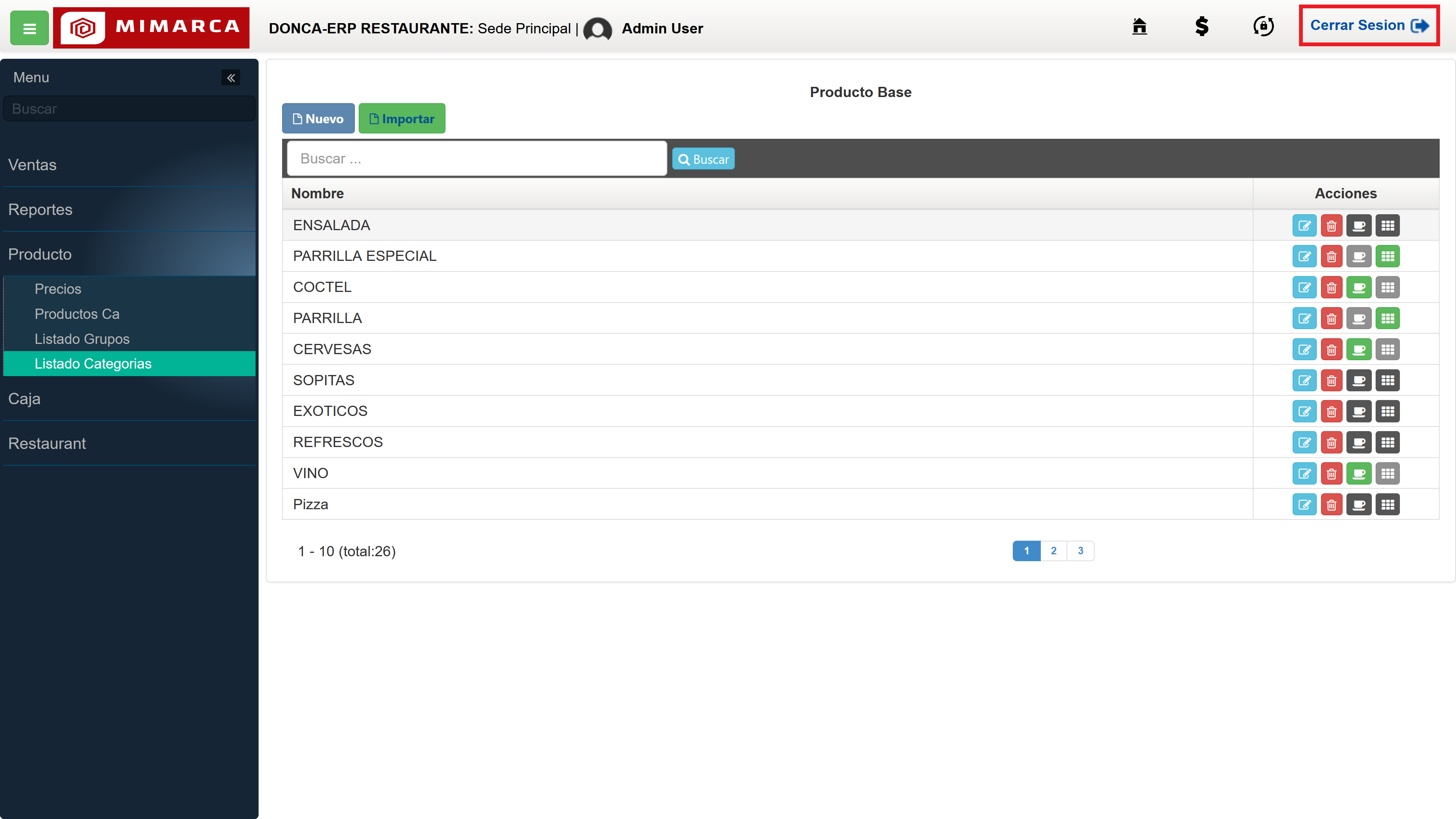Toggle the green cup icon for COCTEL
Viewport: 1456px width, 819px height.
[1359, 288]
